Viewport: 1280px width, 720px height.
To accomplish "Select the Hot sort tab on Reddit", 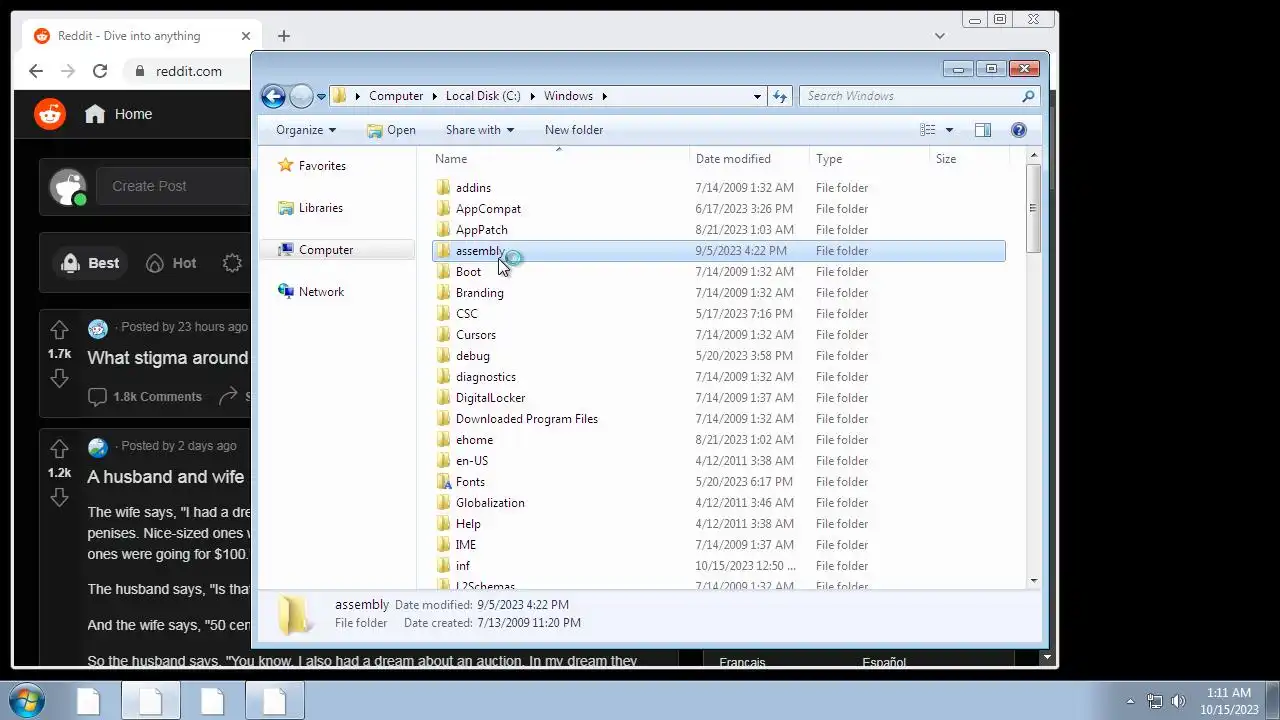I will (171, 263).
